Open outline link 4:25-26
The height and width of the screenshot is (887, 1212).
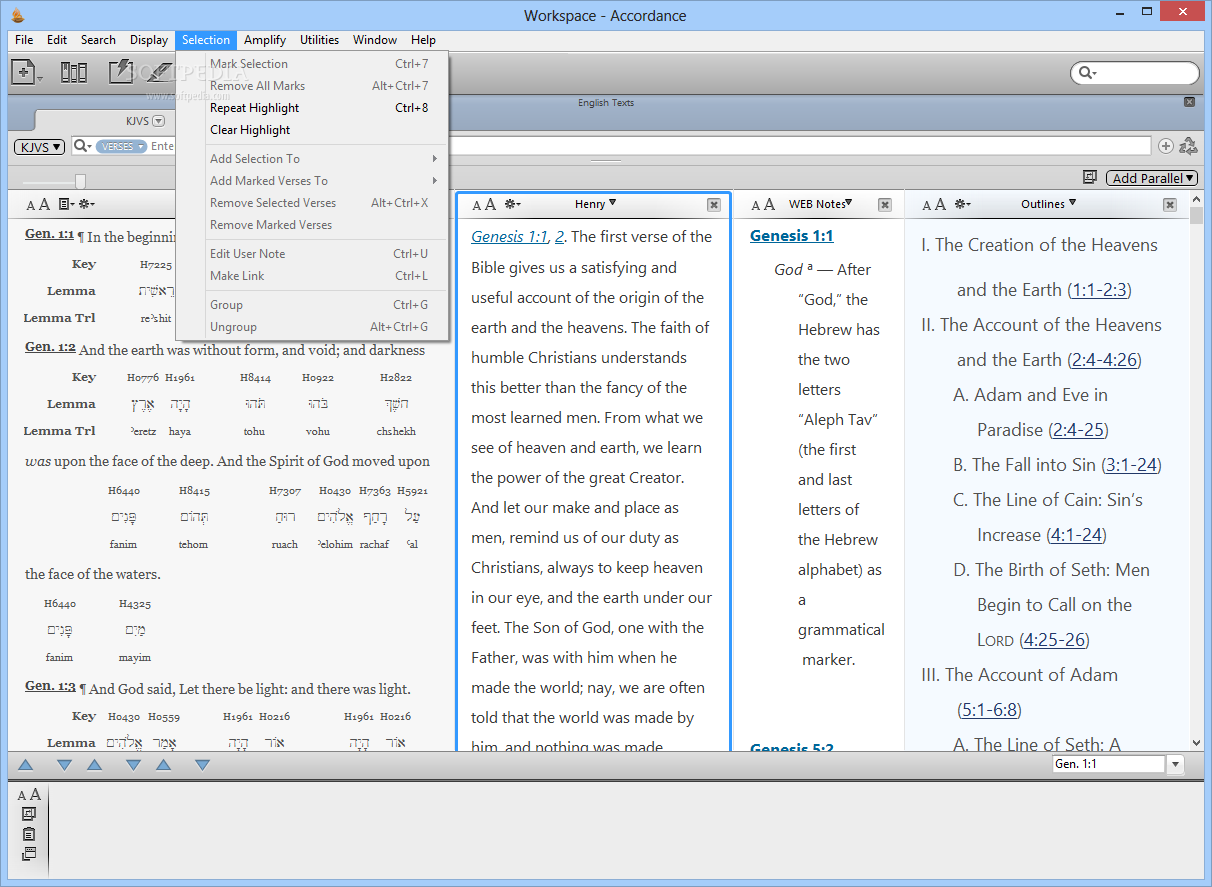point(1054,640)
